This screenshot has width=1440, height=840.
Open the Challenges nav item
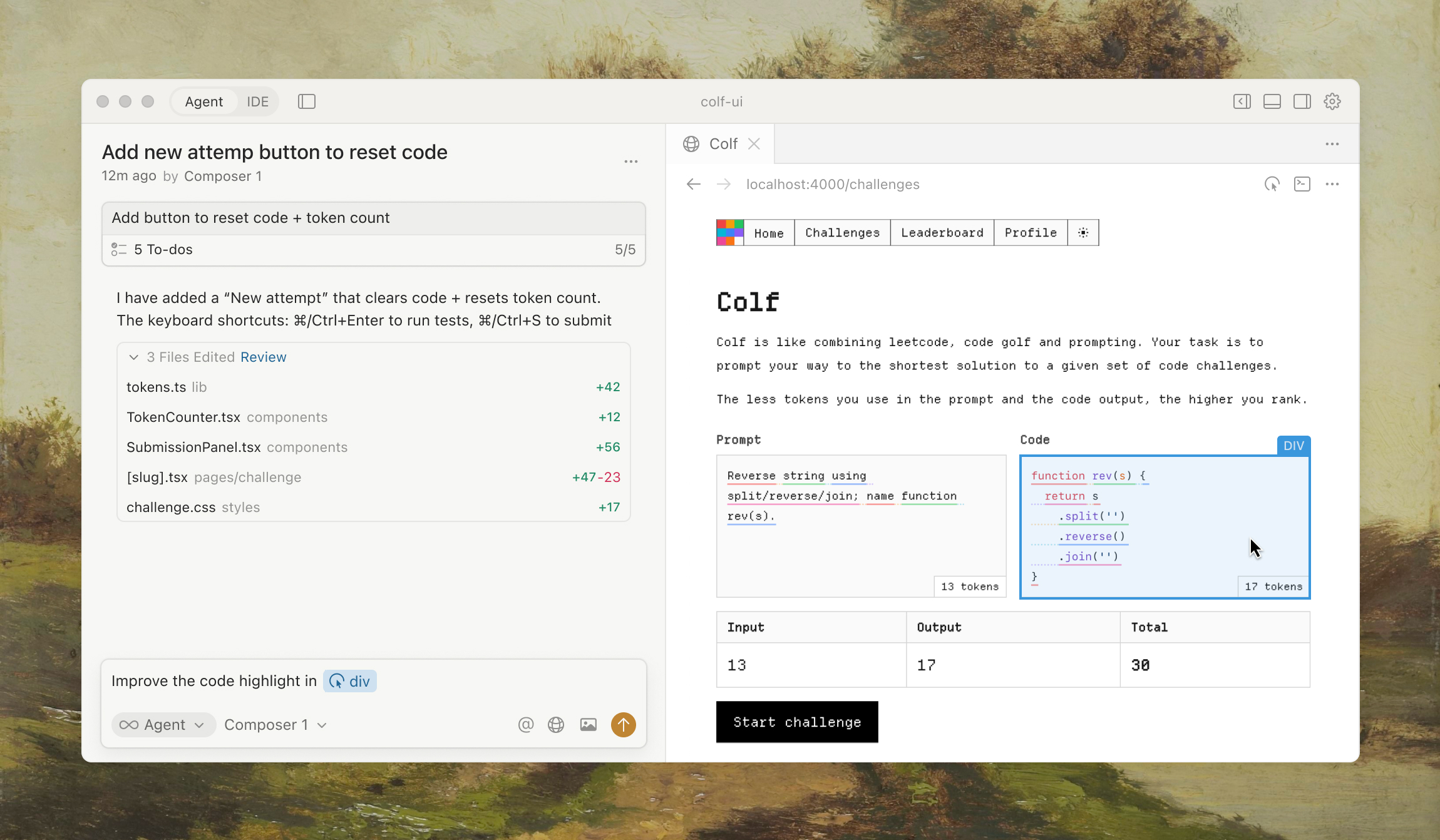pos(841,232)
